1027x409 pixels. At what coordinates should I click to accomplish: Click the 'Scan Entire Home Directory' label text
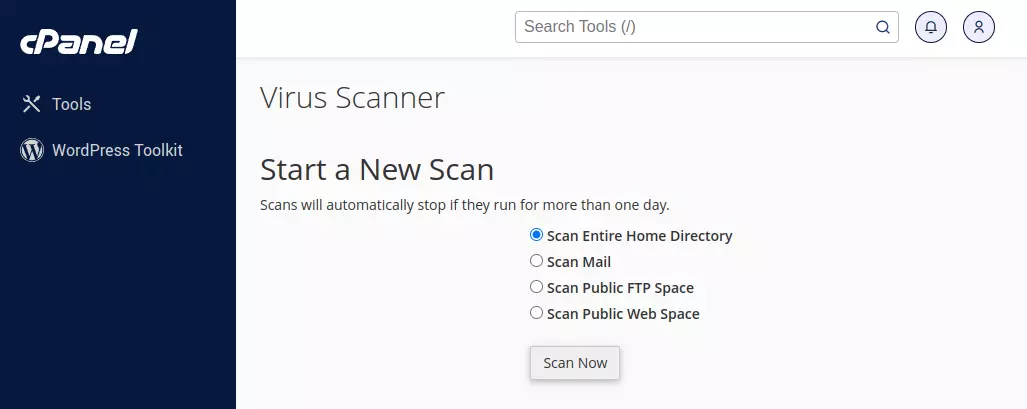(639, 236)
